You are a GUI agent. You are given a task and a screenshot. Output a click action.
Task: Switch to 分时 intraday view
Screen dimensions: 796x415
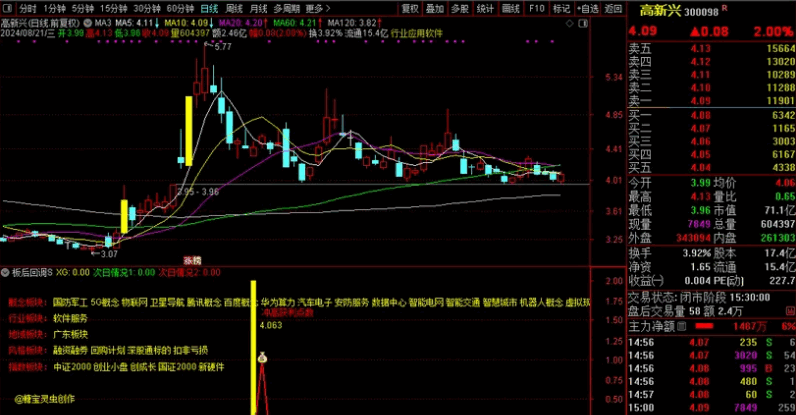28,9
